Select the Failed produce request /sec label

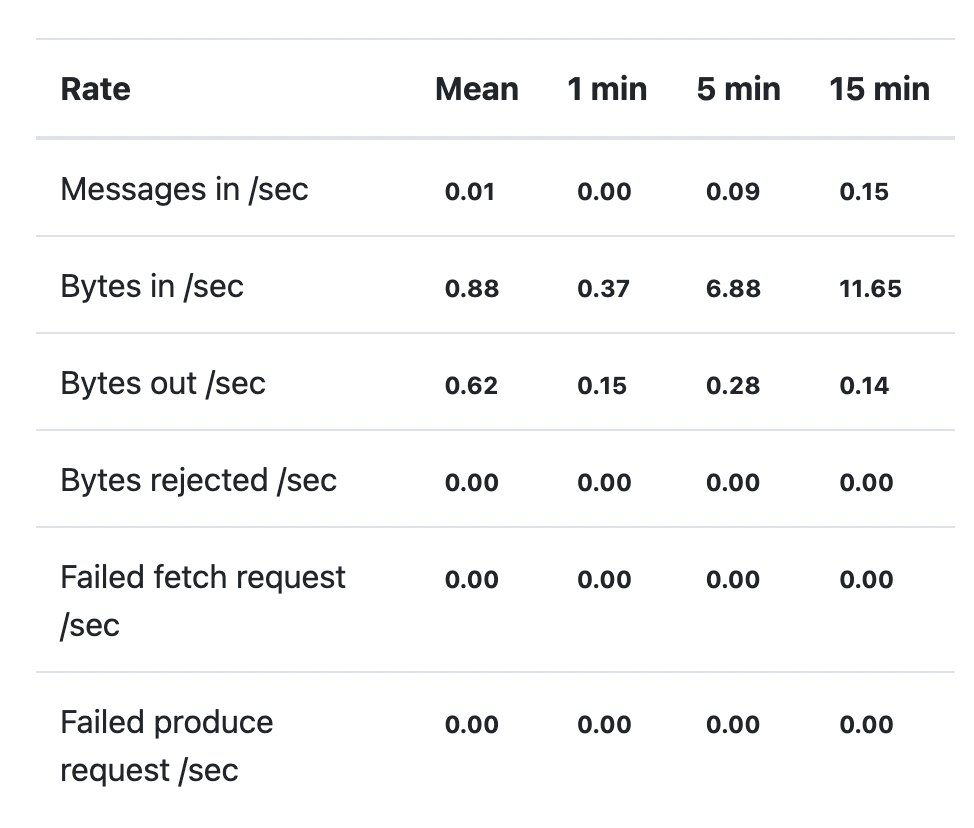(167, 746)
